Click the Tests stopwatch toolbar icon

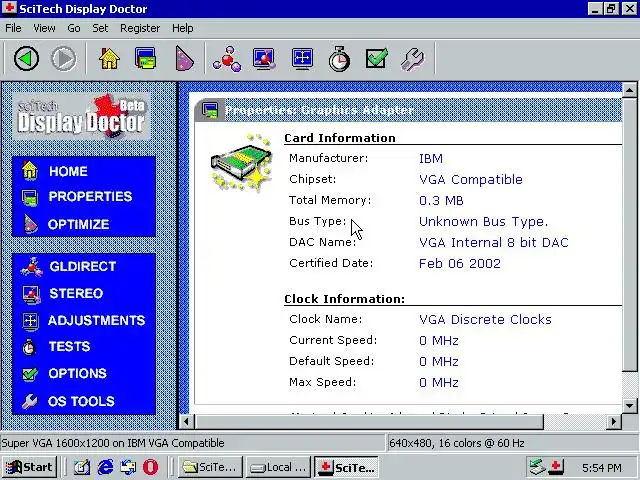point(339,59)
